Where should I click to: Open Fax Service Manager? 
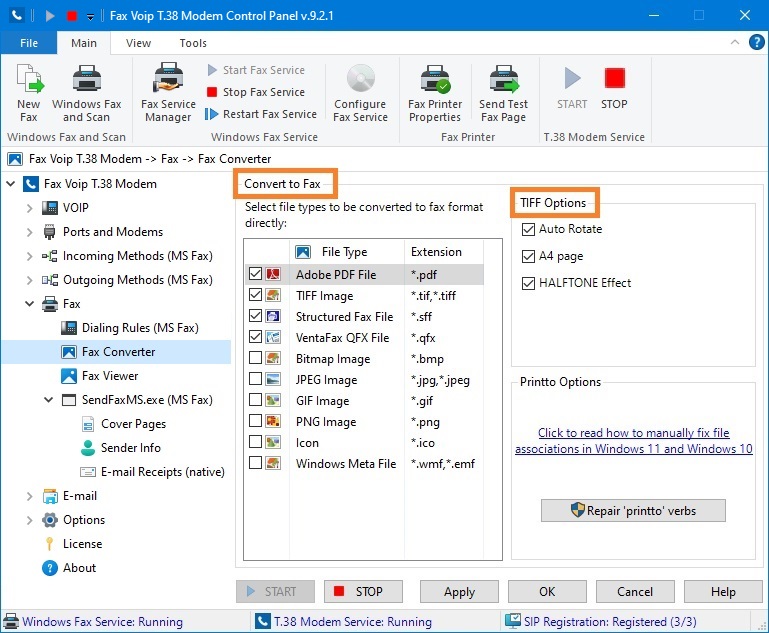pos(168,93)
